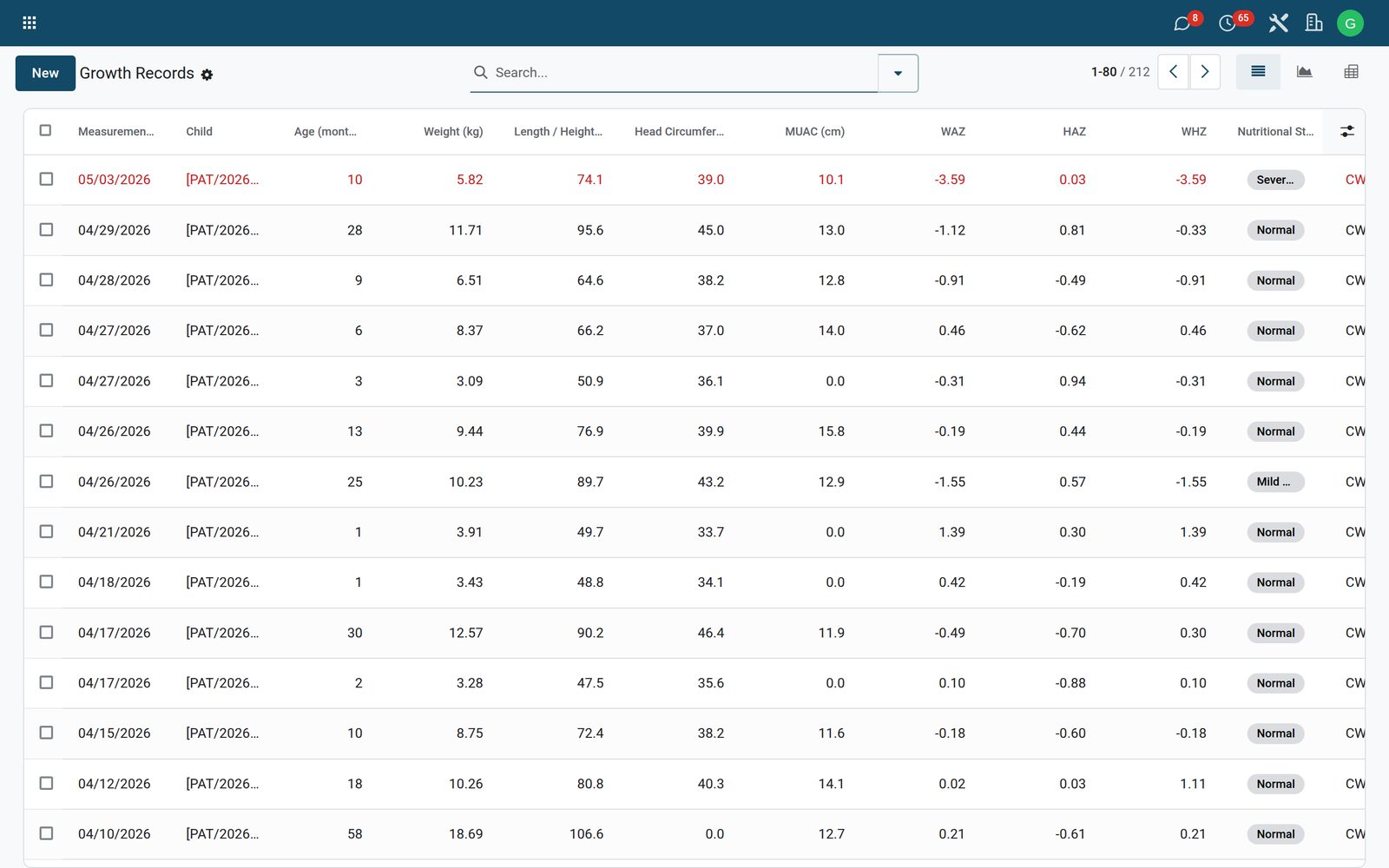Go to the previous page of records
The width and height of the screenshot is (1389, 868).
tap(1174, 72)
